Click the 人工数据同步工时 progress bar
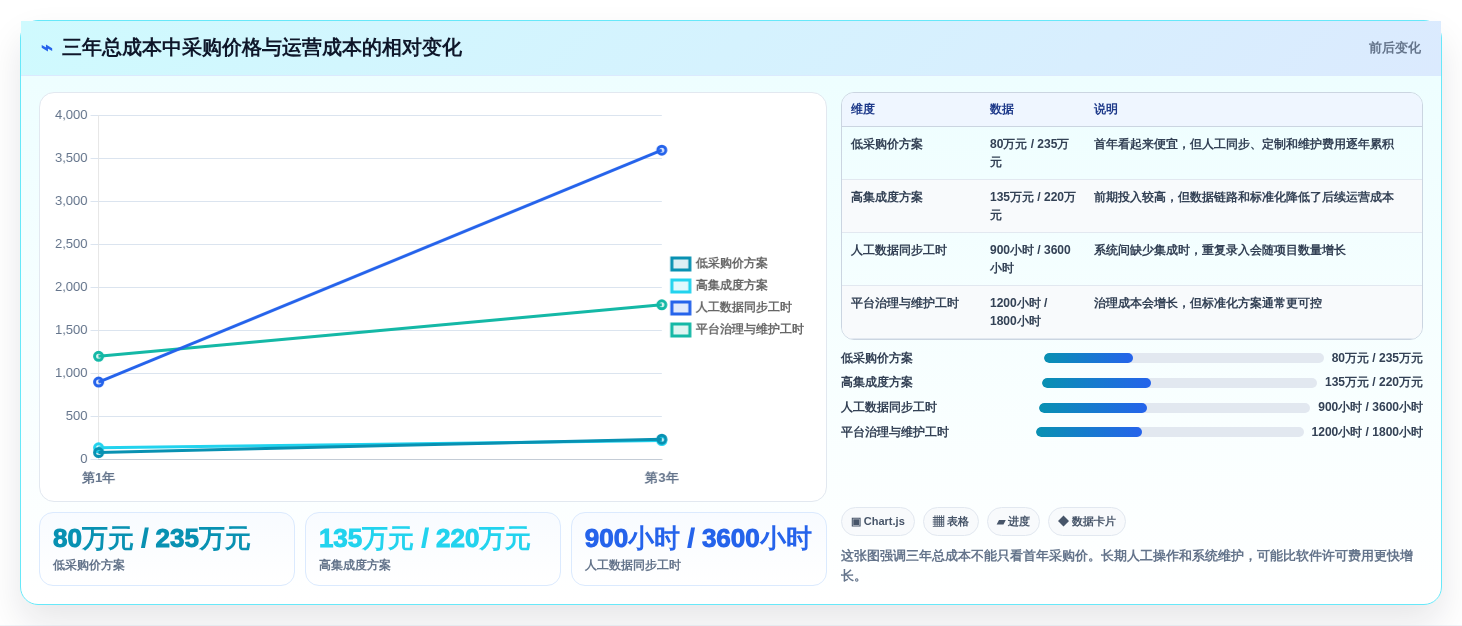Viewport: 1462px width, 626px height. click(x=1174, y=408)
